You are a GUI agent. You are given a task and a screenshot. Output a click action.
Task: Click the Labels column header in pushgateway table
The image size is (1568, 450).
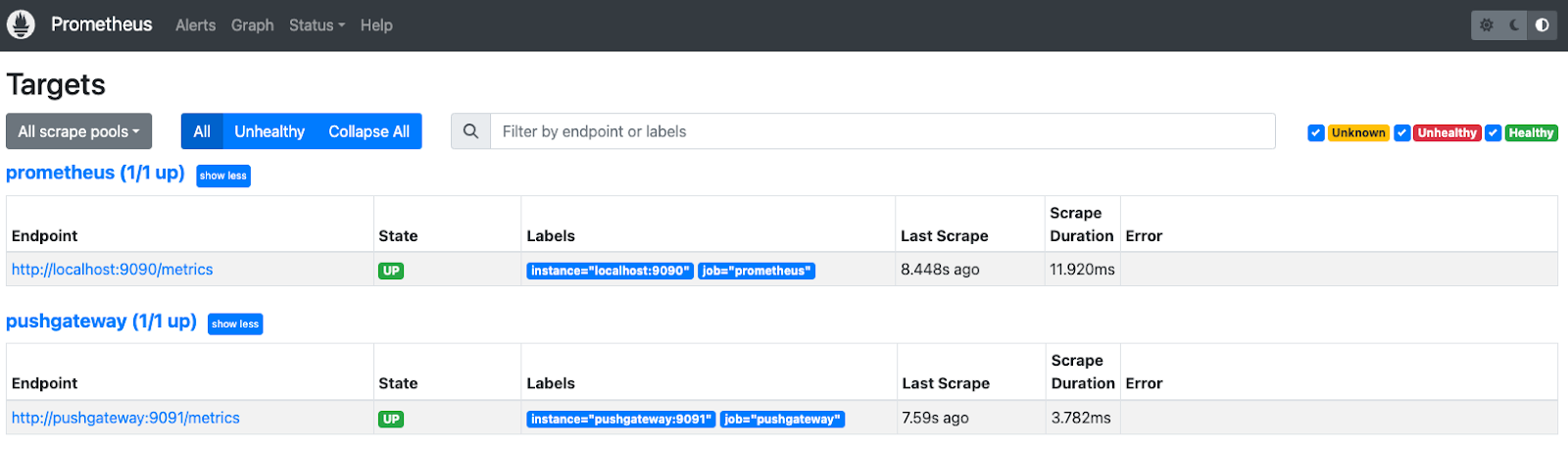551,383
